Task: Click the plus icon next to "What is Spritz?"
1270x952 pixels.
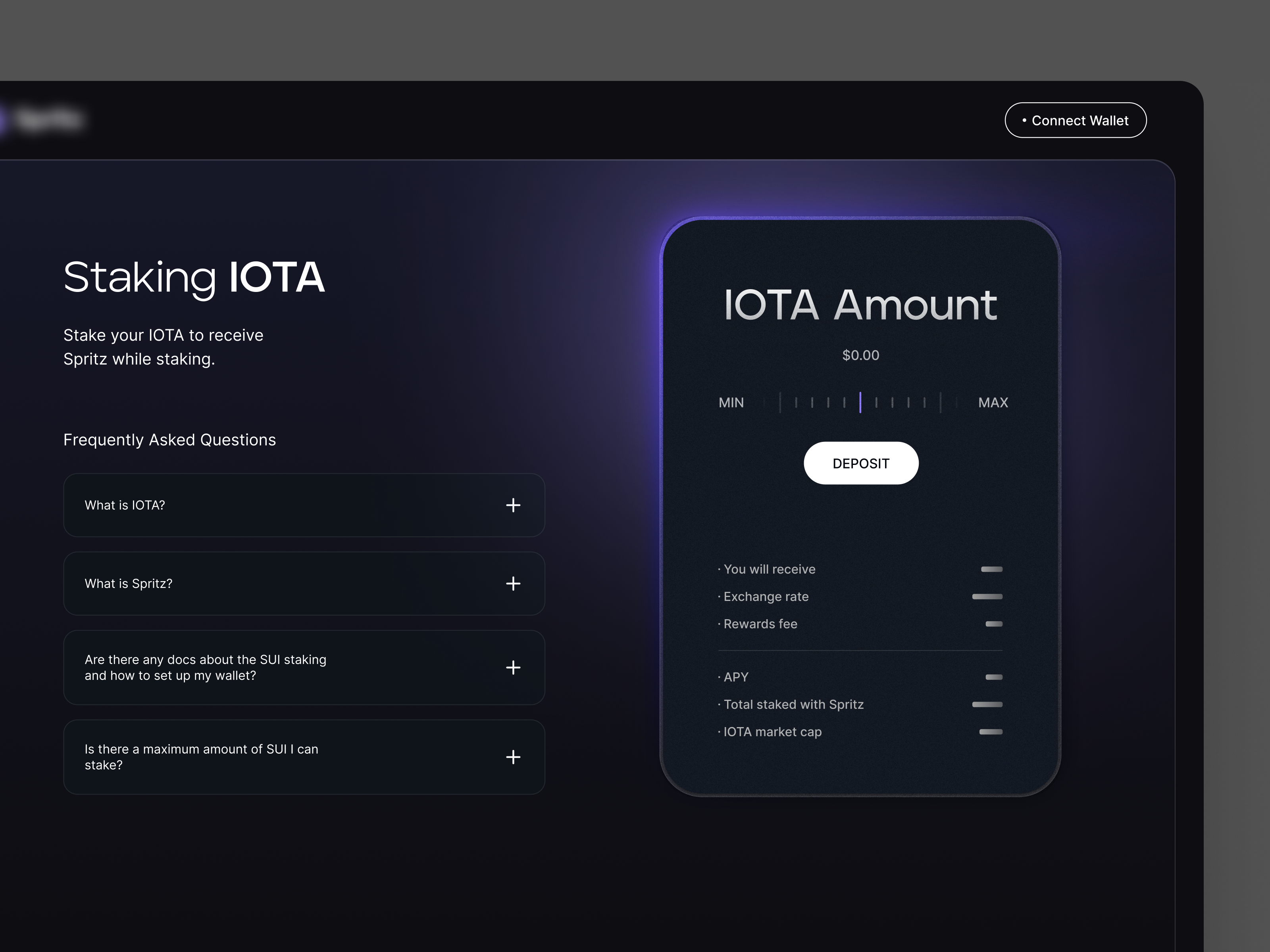Action: (513, 583)
